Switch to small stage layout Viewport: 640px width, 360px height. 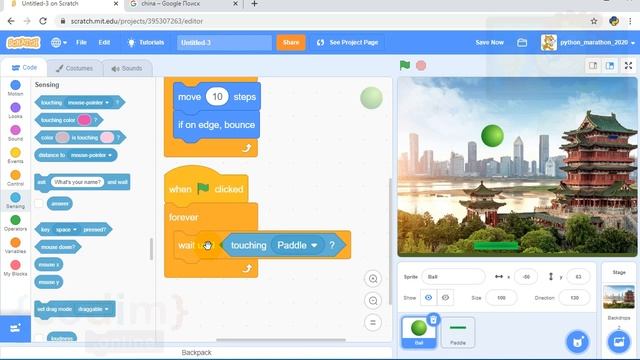tap(593, 65)
